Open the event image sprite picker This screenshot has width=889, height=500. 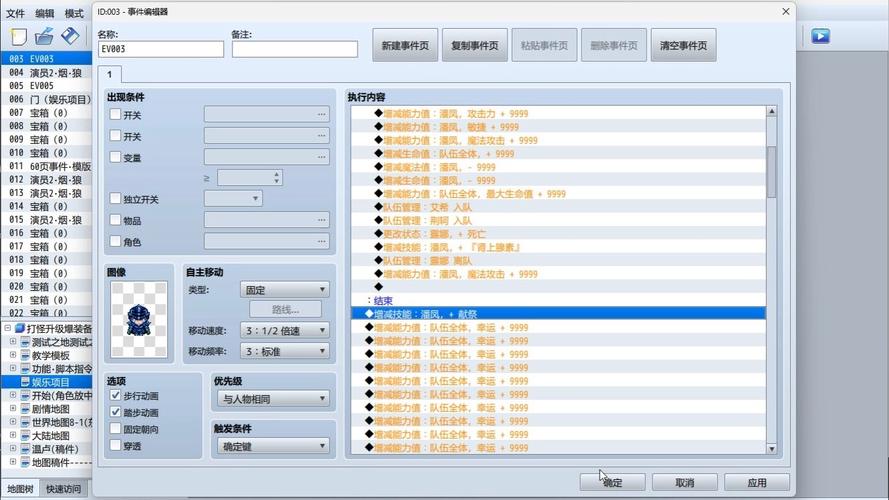point(139,320)
